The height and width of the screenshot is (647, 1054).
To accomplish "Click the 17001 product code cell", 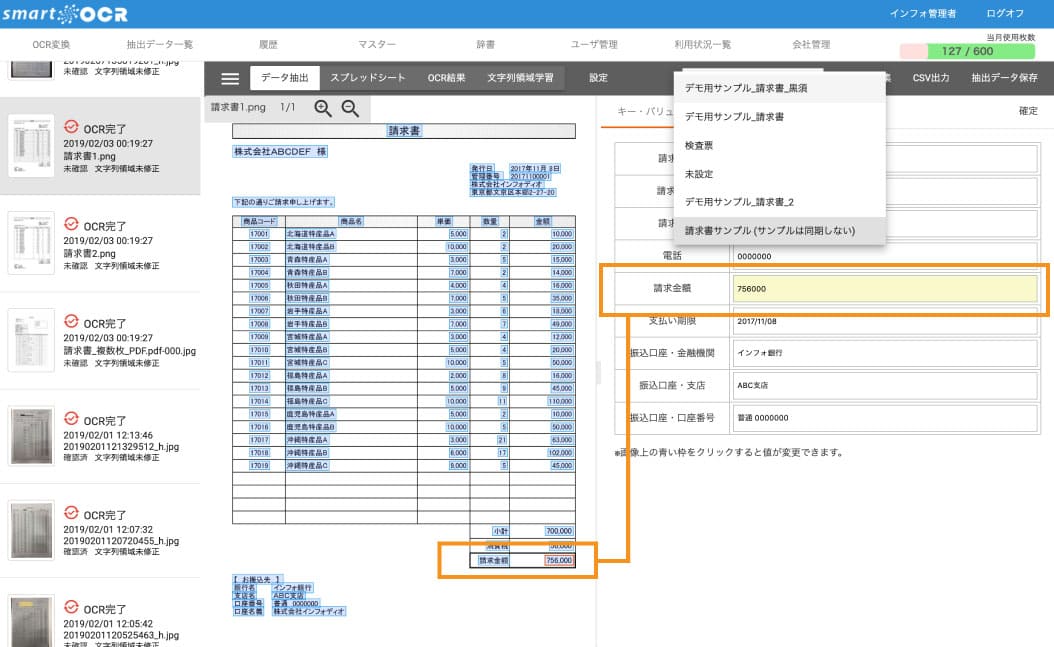I will [259, 234].
